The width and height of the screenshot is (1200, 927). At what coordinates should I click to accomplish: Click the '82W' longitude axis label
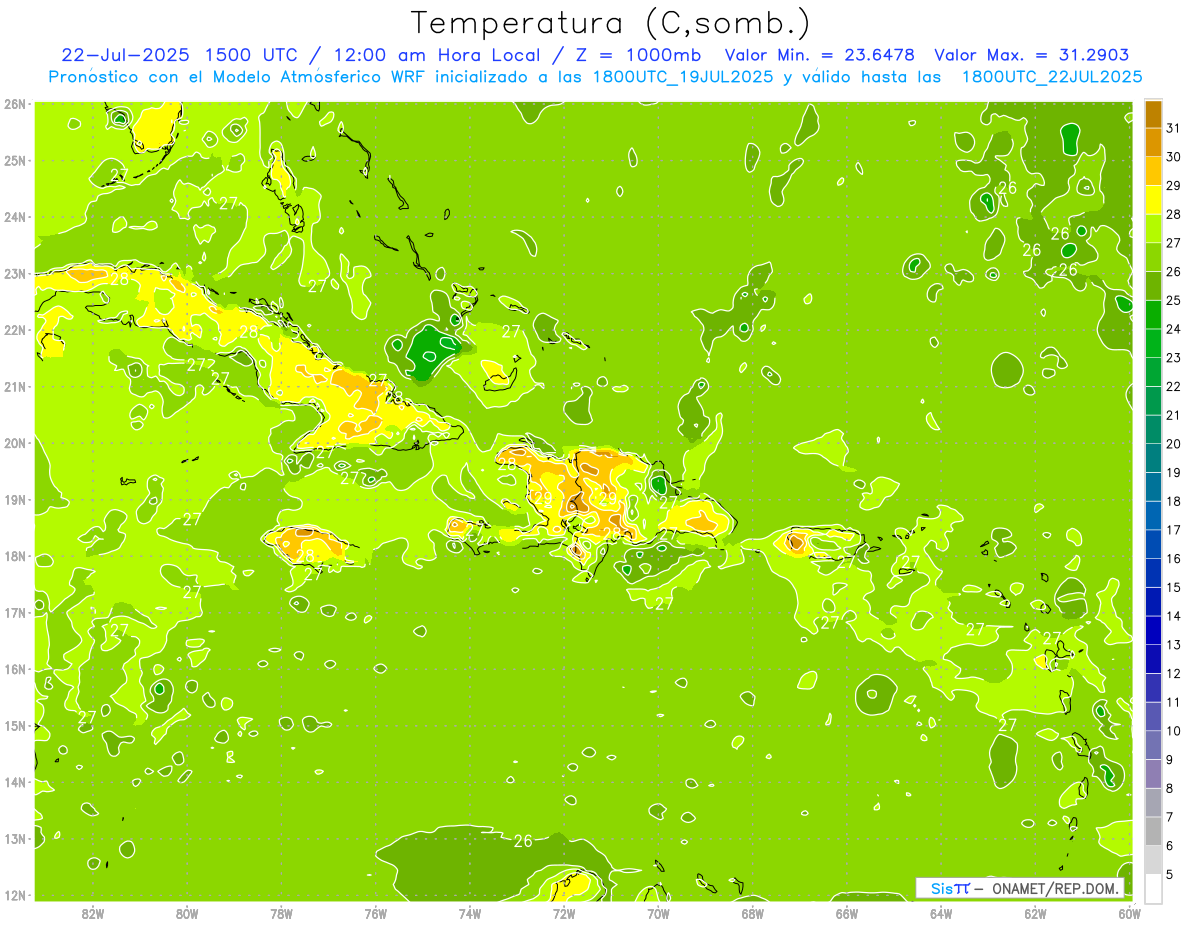(x=93, y=913)
